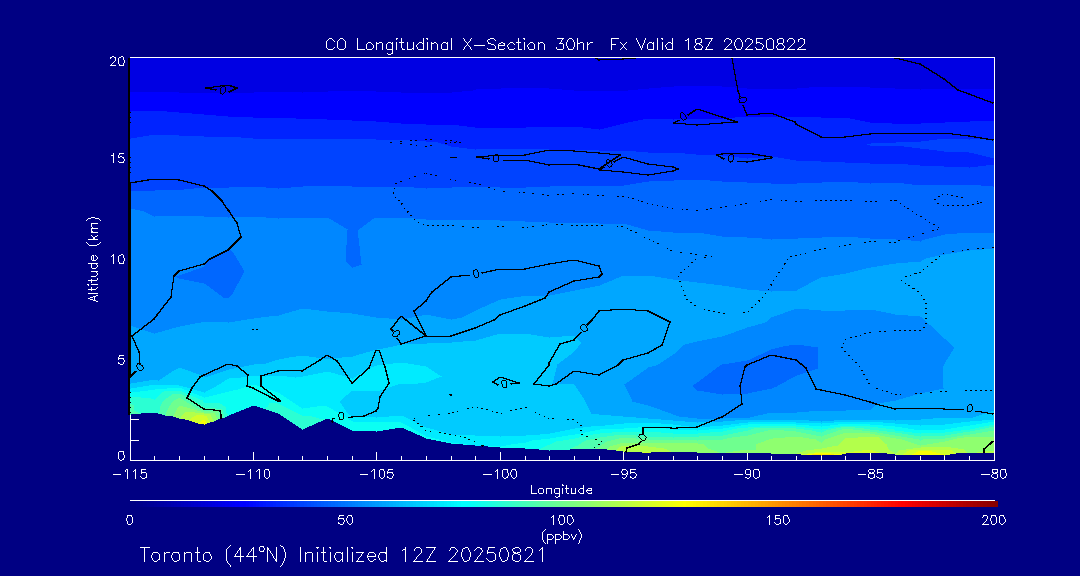Click the longitude tick label "-105"
Screen dimensions: 1080x576
(376, 475)
